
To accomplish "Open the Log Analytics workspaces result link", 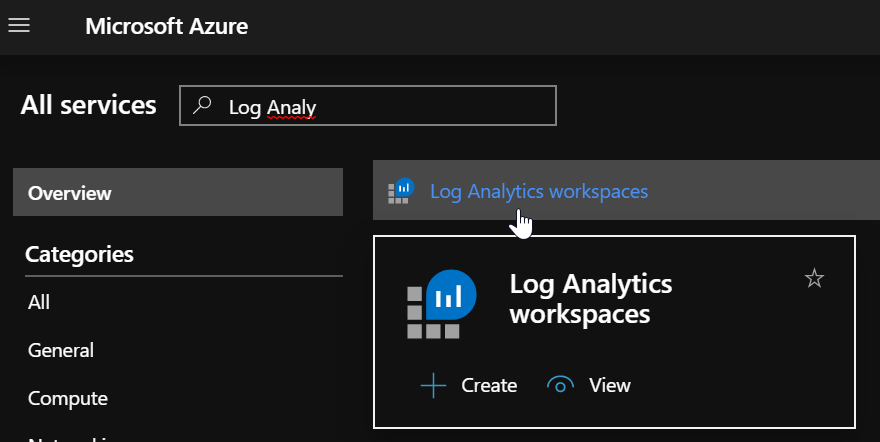I will coord(538,191).
